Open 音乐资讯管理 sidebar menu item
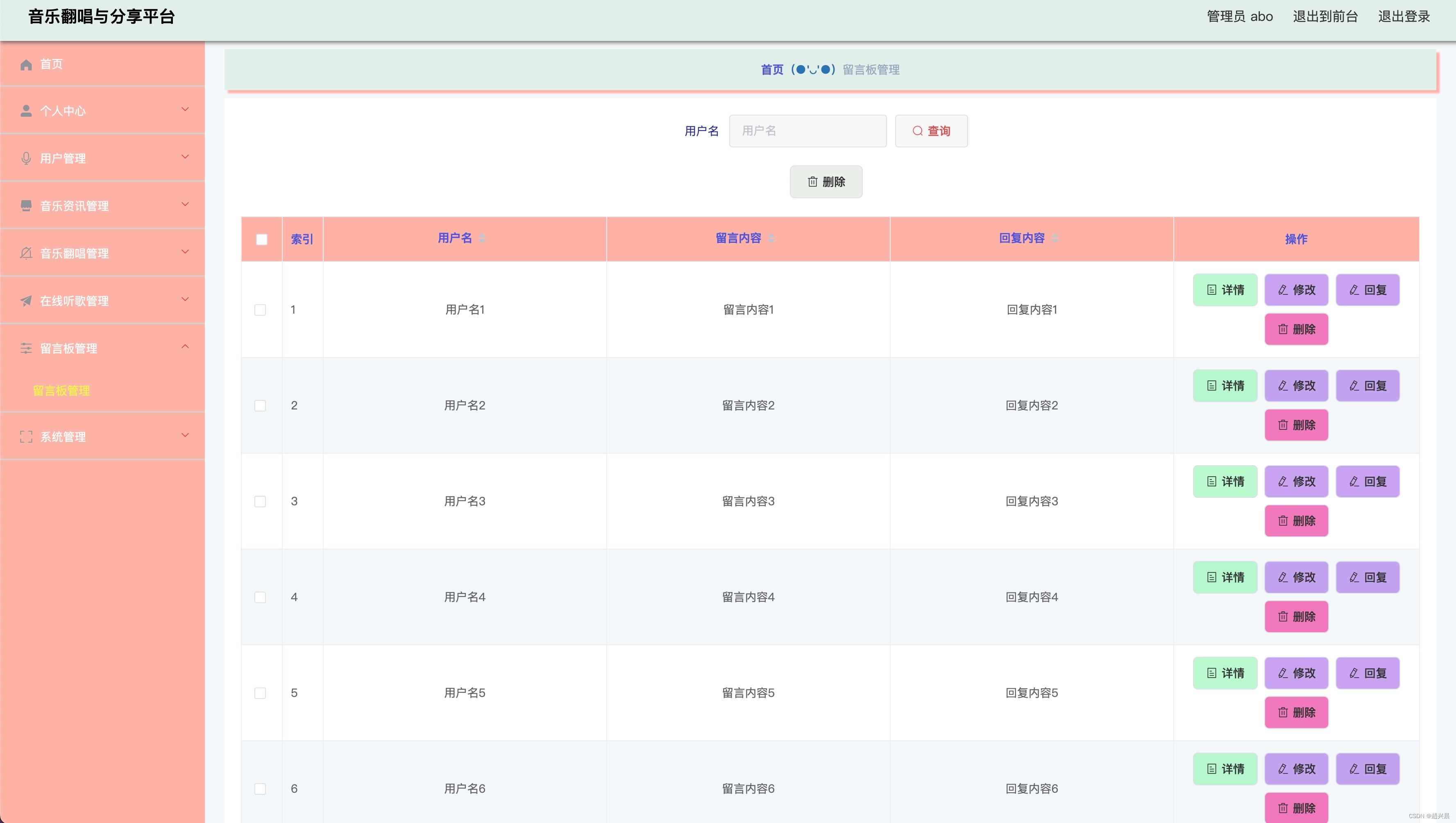1456x823 pixels. pyautogui.click(x=102, y=205)
